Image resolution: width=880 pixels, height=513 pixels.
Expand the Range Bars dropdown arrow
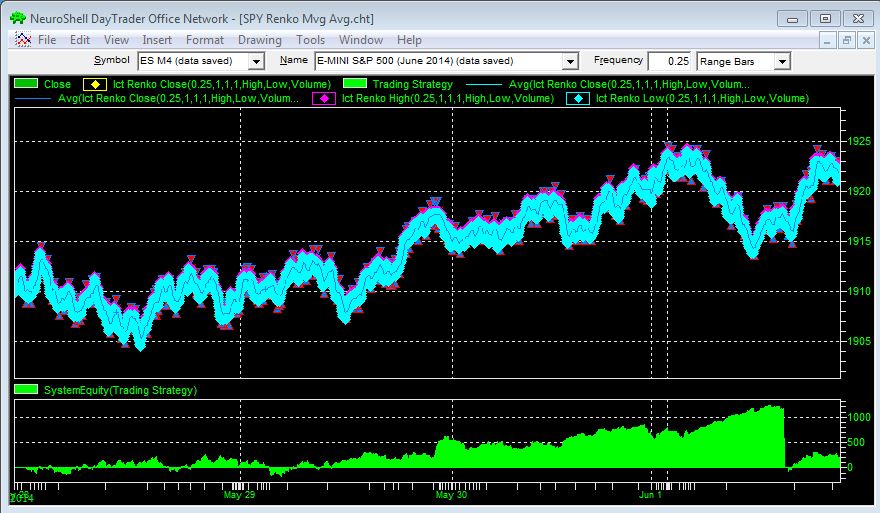click(782, 61)
